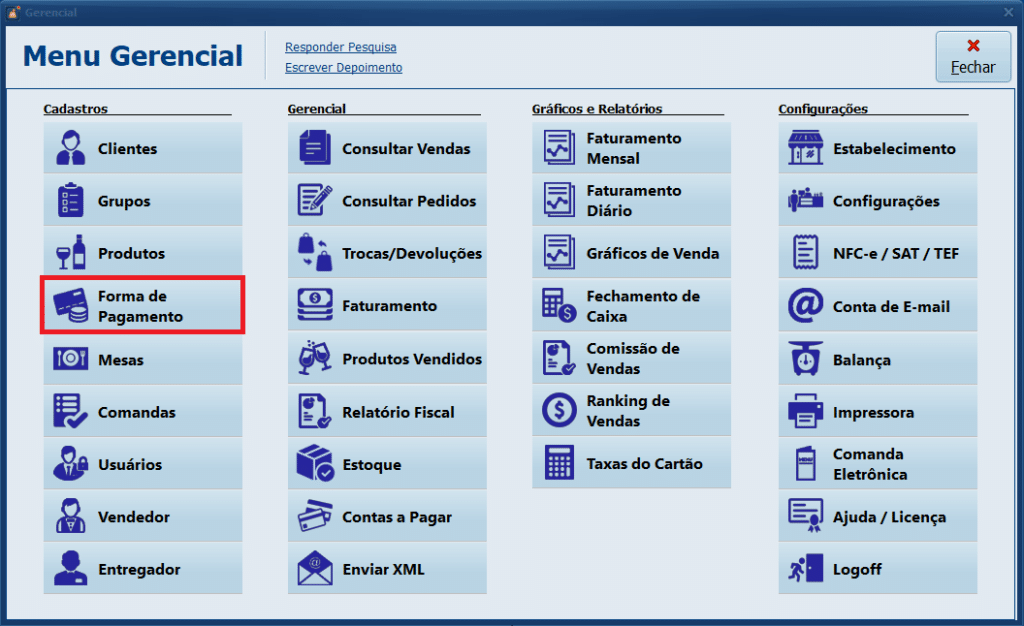The height and width of the screenshot is (626, 1024).
Task: Click the Balança scale icon
Action: [x=805, y=359]
